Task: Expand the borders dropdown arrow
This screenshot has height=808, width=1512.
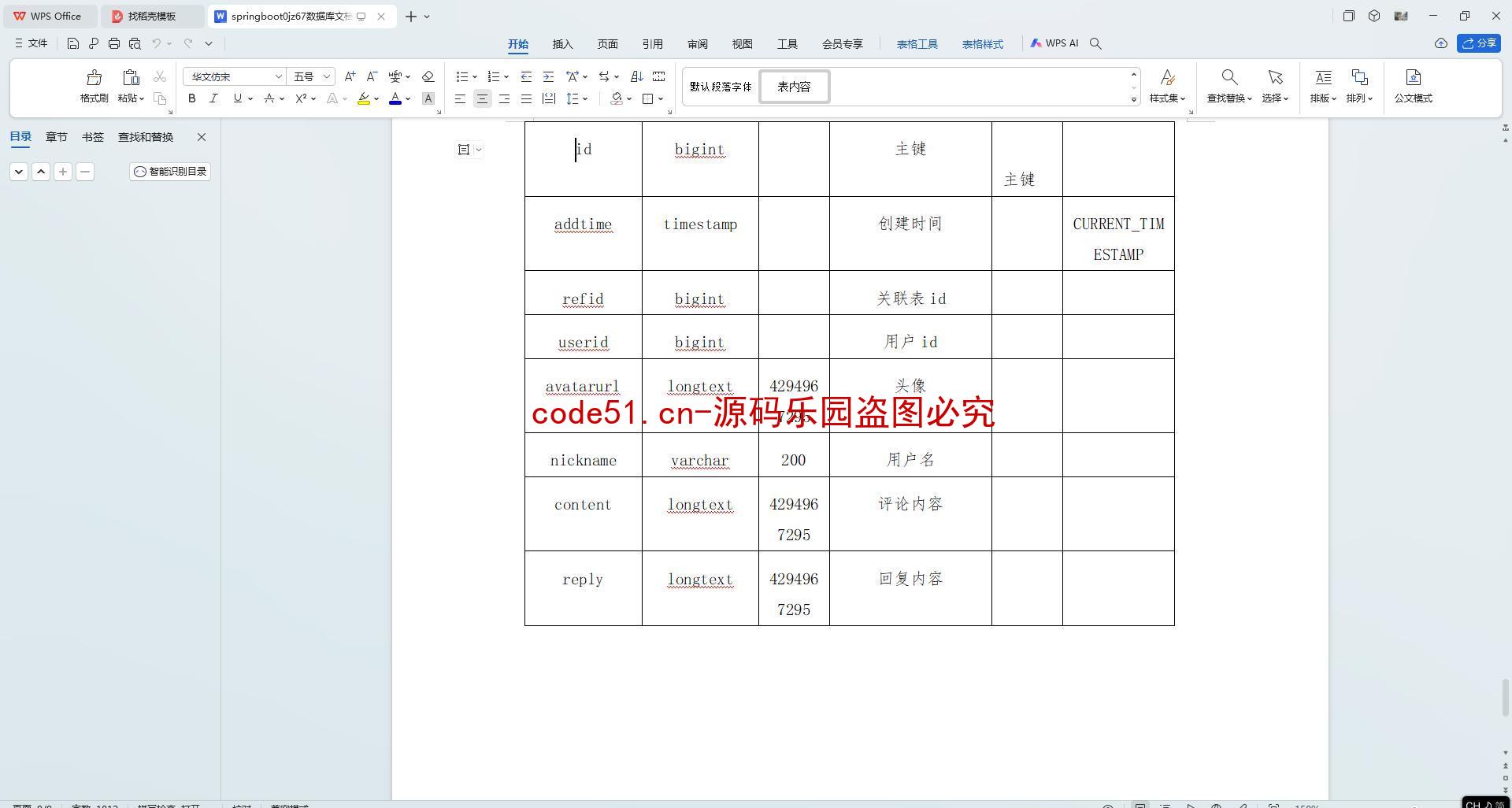Action: (x=661, y=98)
